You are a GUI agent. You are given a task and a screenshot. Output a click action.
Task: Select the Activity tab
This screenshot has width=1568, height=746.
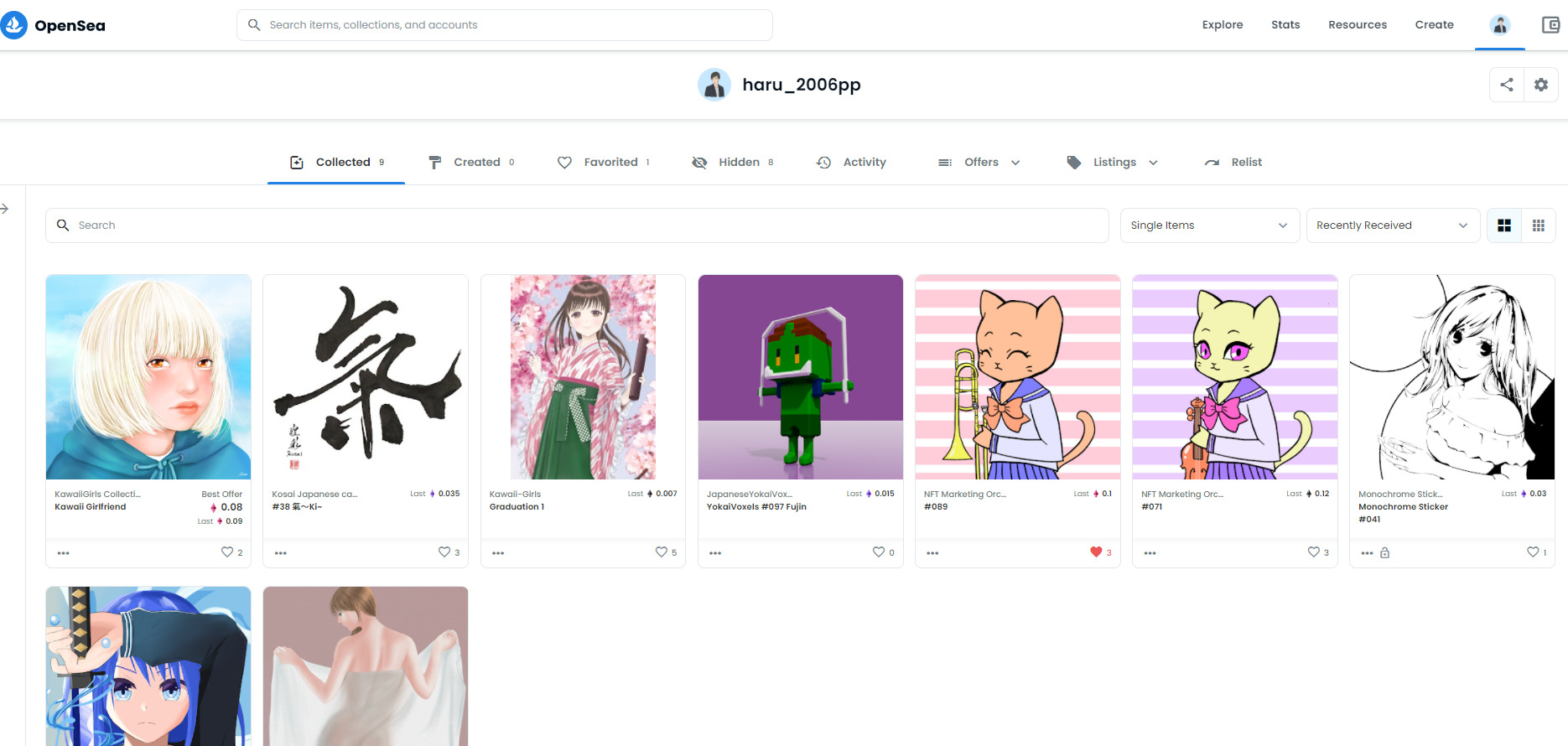click(x=851, y=163)
